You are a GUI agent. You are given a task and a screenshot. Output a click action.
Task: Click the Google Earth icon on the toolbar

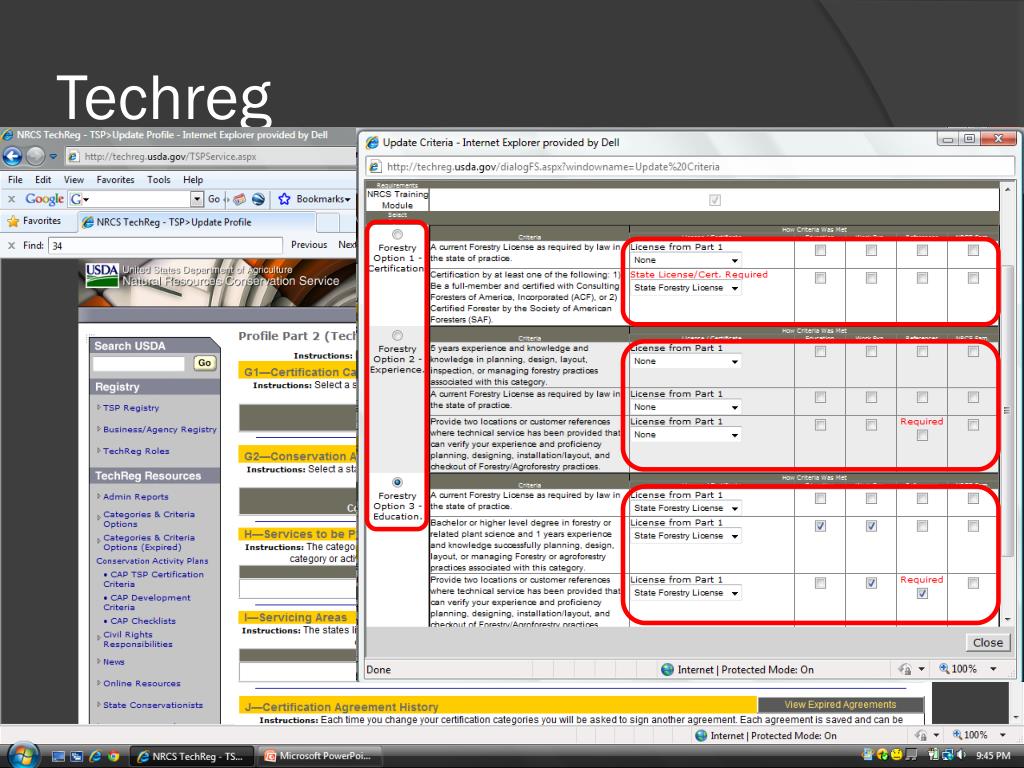(x=257, y=199)
